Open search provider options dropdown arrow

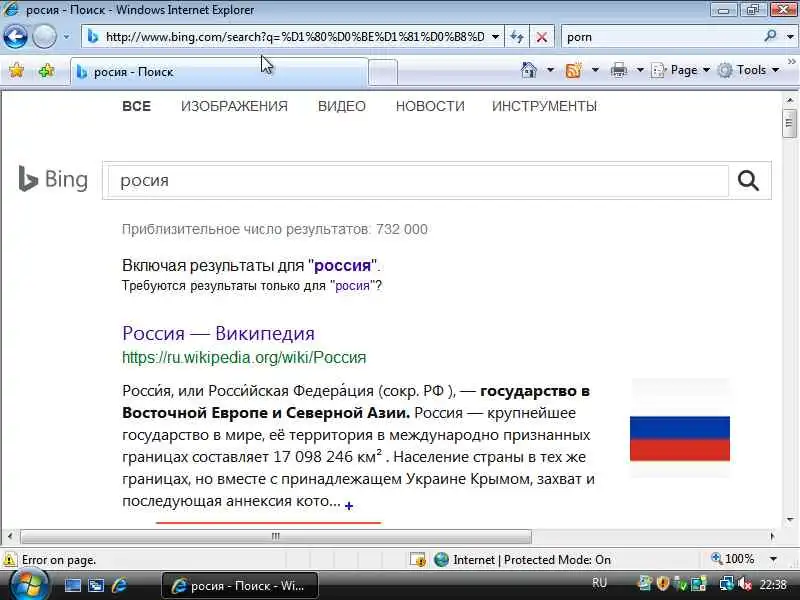(790, 37)
